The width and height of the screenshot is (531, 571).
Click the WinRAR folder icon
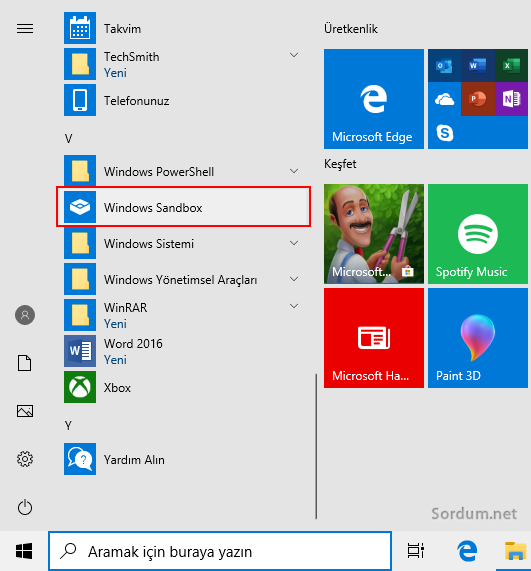pos(80,315)
